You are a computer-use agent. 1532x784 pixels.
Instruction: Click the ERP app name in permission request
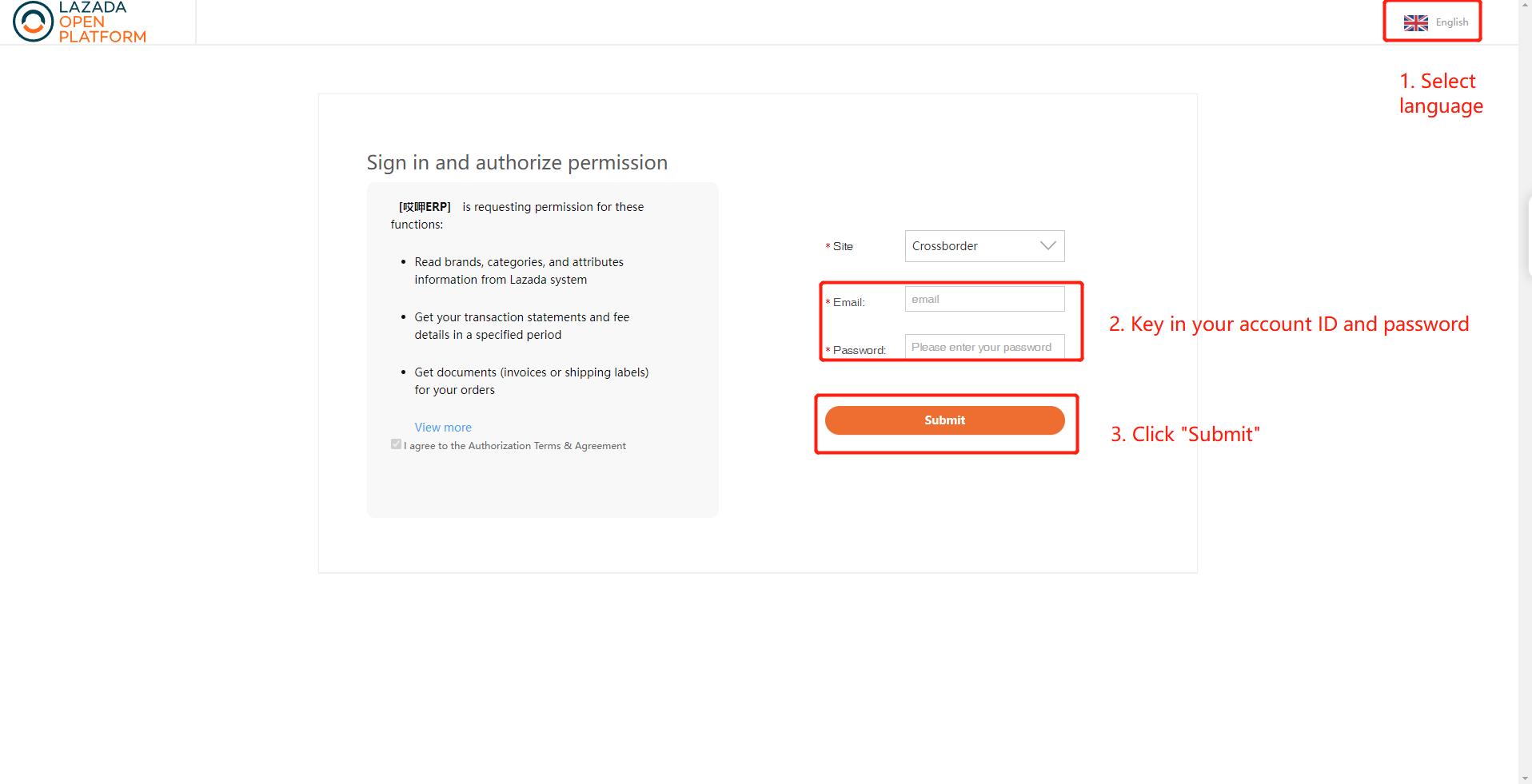(425, 207)
